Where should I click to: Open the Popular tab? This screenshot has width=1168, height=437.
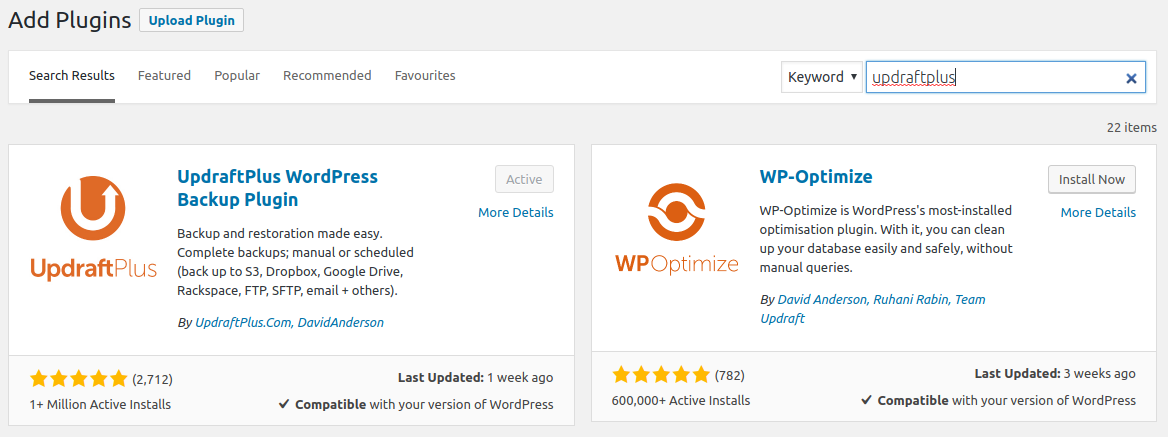(x=237, y=75)
